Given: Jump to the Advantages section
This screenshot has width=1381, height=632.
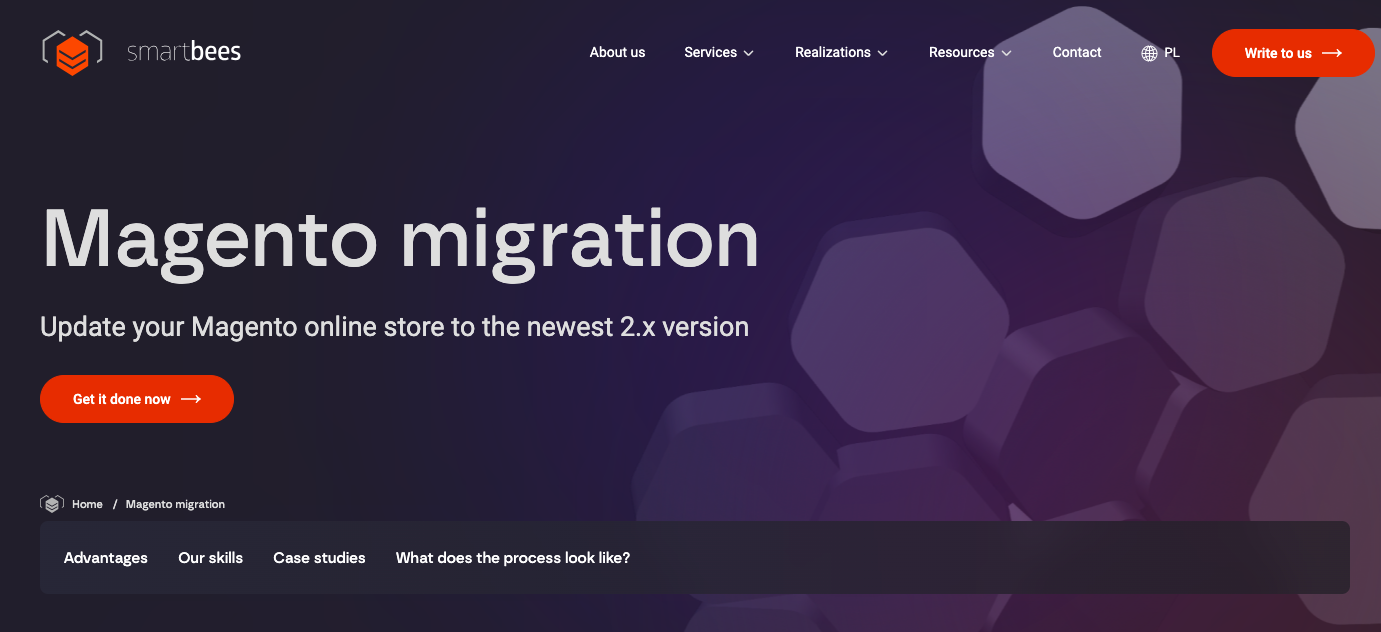Looking at the screenshot, I should click(105, 558).
